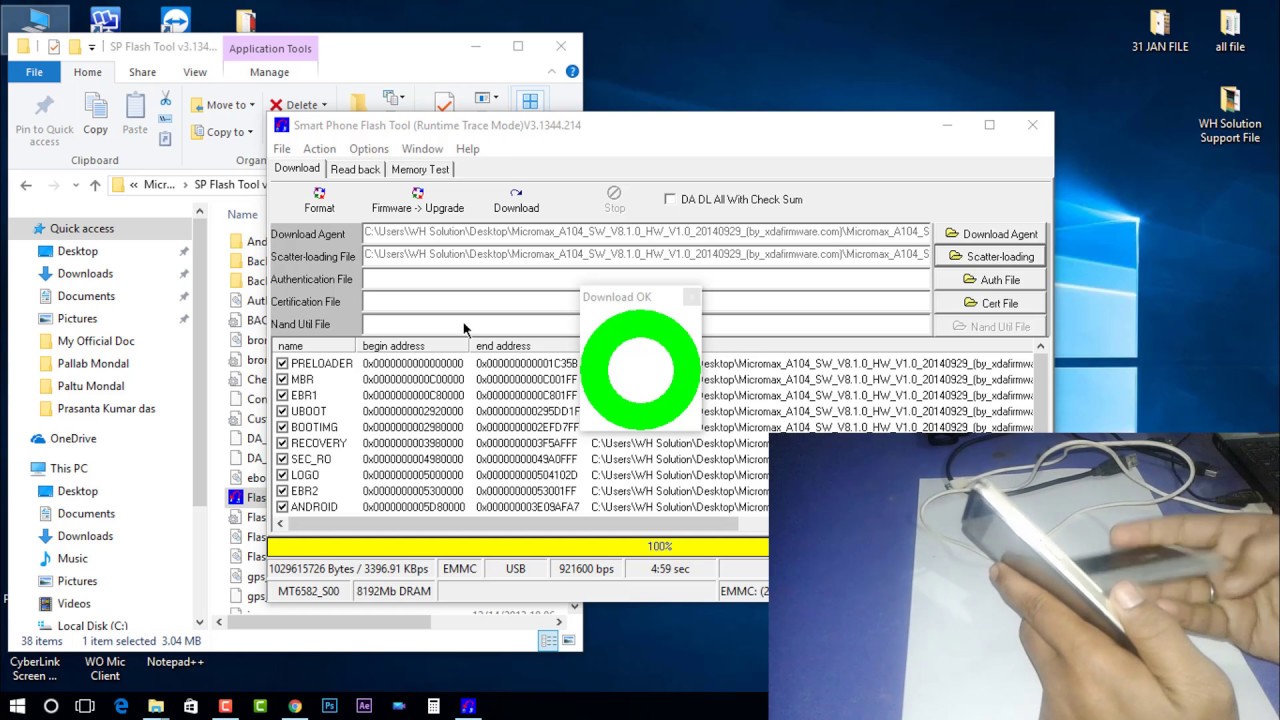This screenshot has width=1280, height=720.
Task: Click the Cut scissors icon in Explorer
Action: (165, 100)
